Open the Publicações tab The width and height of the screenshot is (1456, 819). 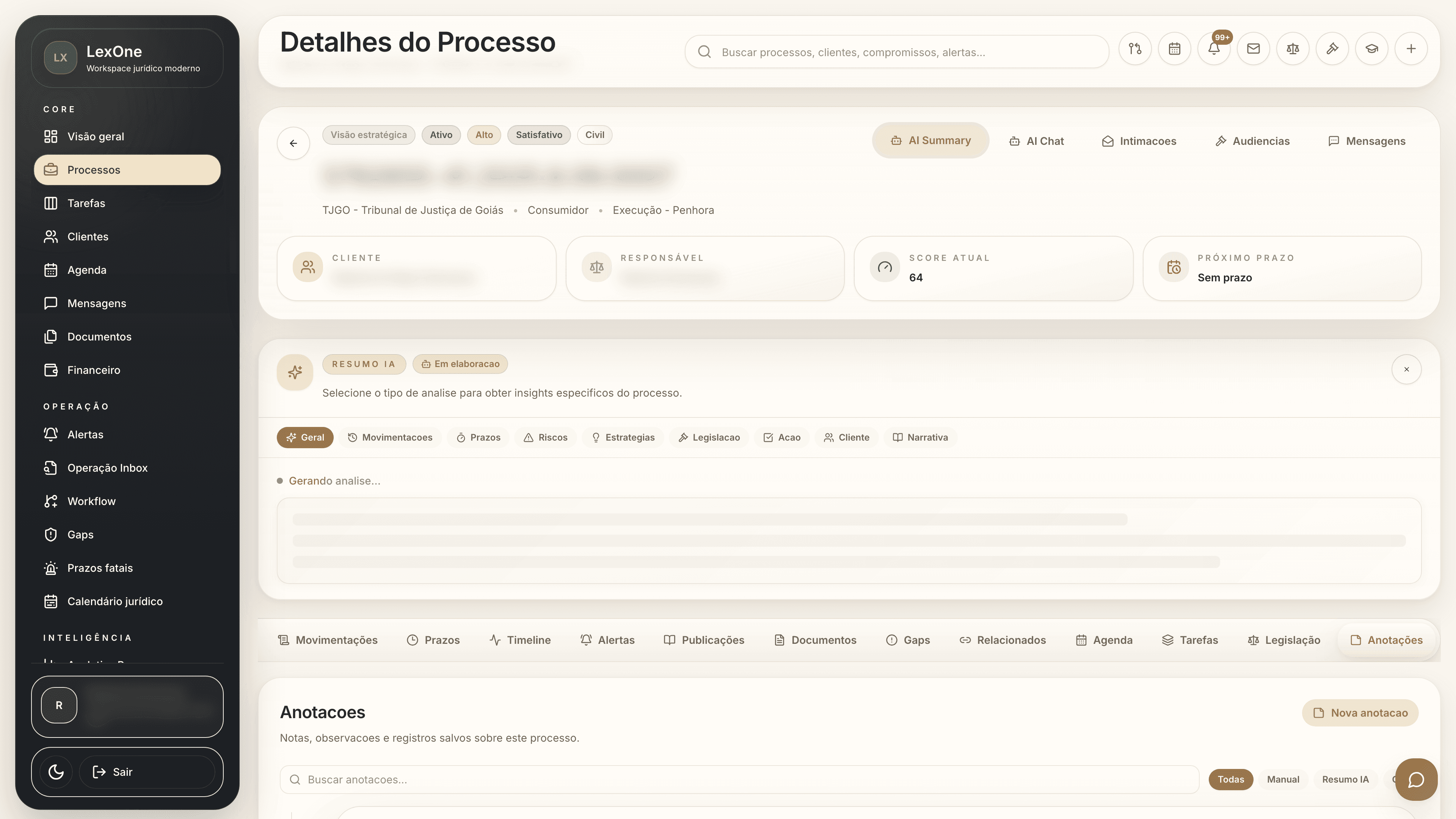tap(704, 640)
